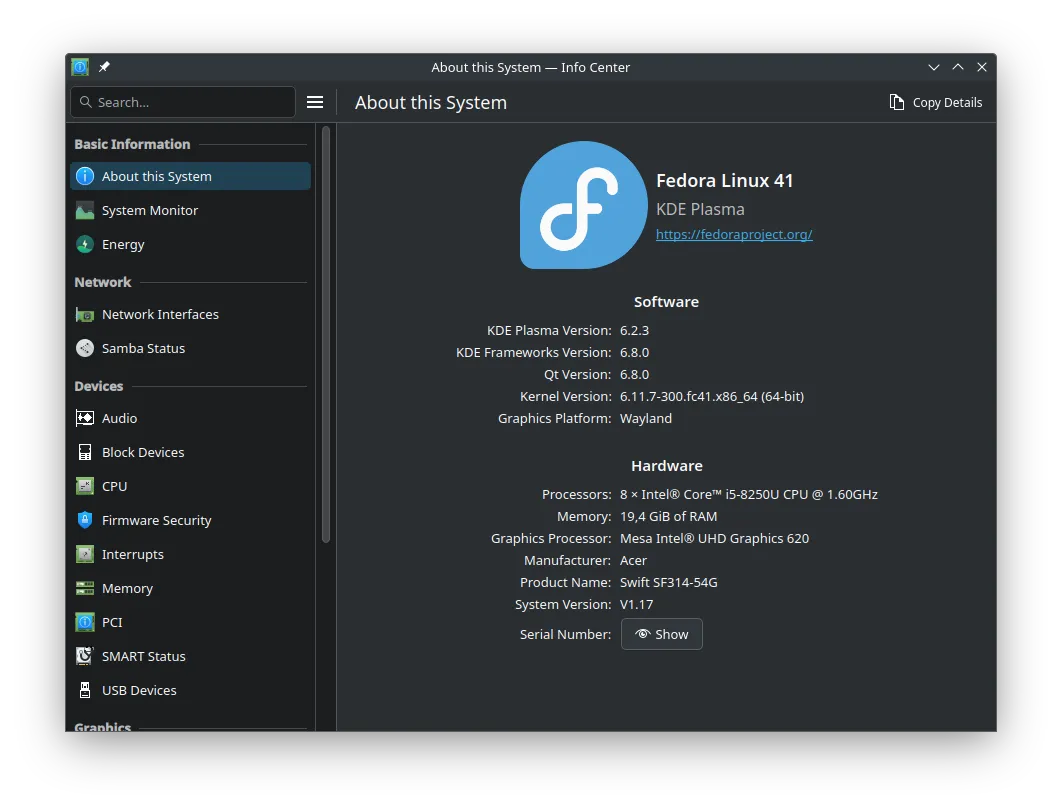This screenshot has height=809, width=1062.
Task: Click the Search input field
Action: pyautogui.click(x=190, y=102)
